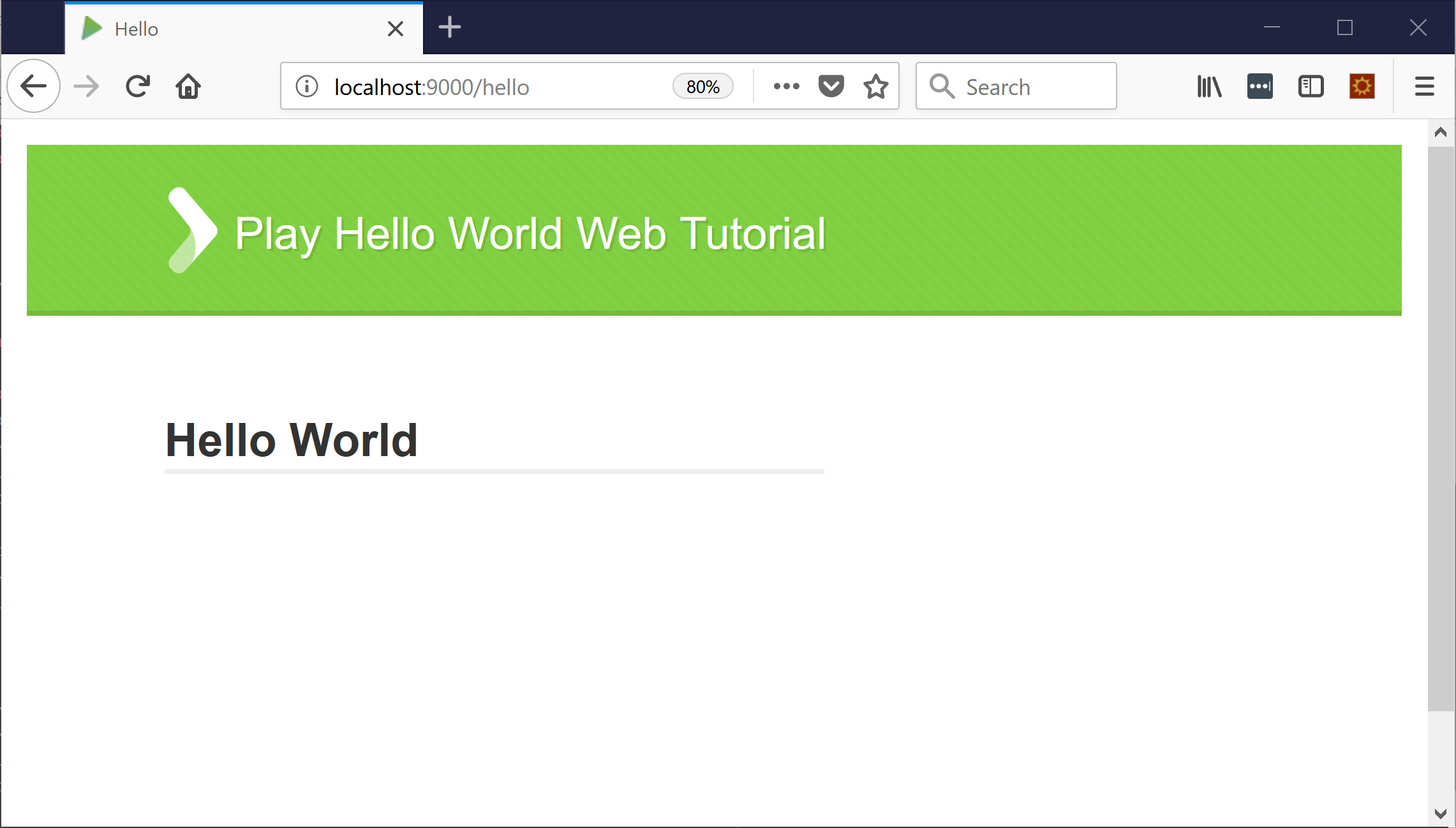Click the orange sun extension icon
Image resolution: width=1456 pixels, height=828 pixels.
pyautogui.click(x=1362, y=86)
